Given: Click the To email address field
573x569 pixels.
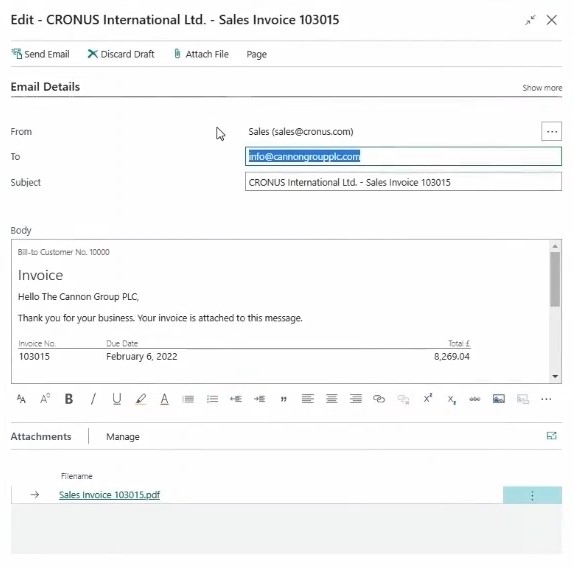Looking at the screenshot, I should tap(403, 156).
